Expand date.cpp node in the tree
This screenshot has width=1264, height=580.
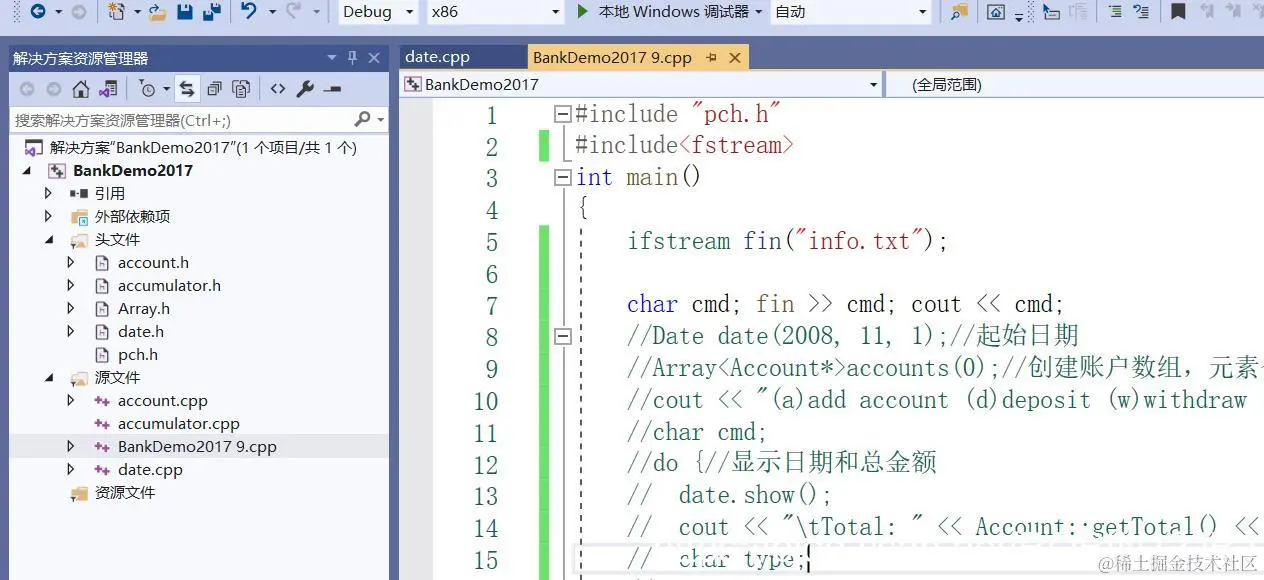71,469
